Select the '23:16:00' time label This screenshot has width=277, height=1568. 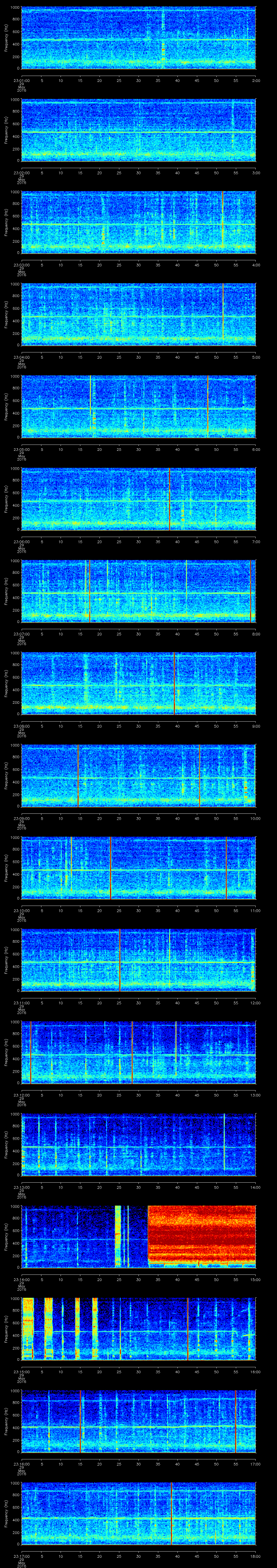21,1464
